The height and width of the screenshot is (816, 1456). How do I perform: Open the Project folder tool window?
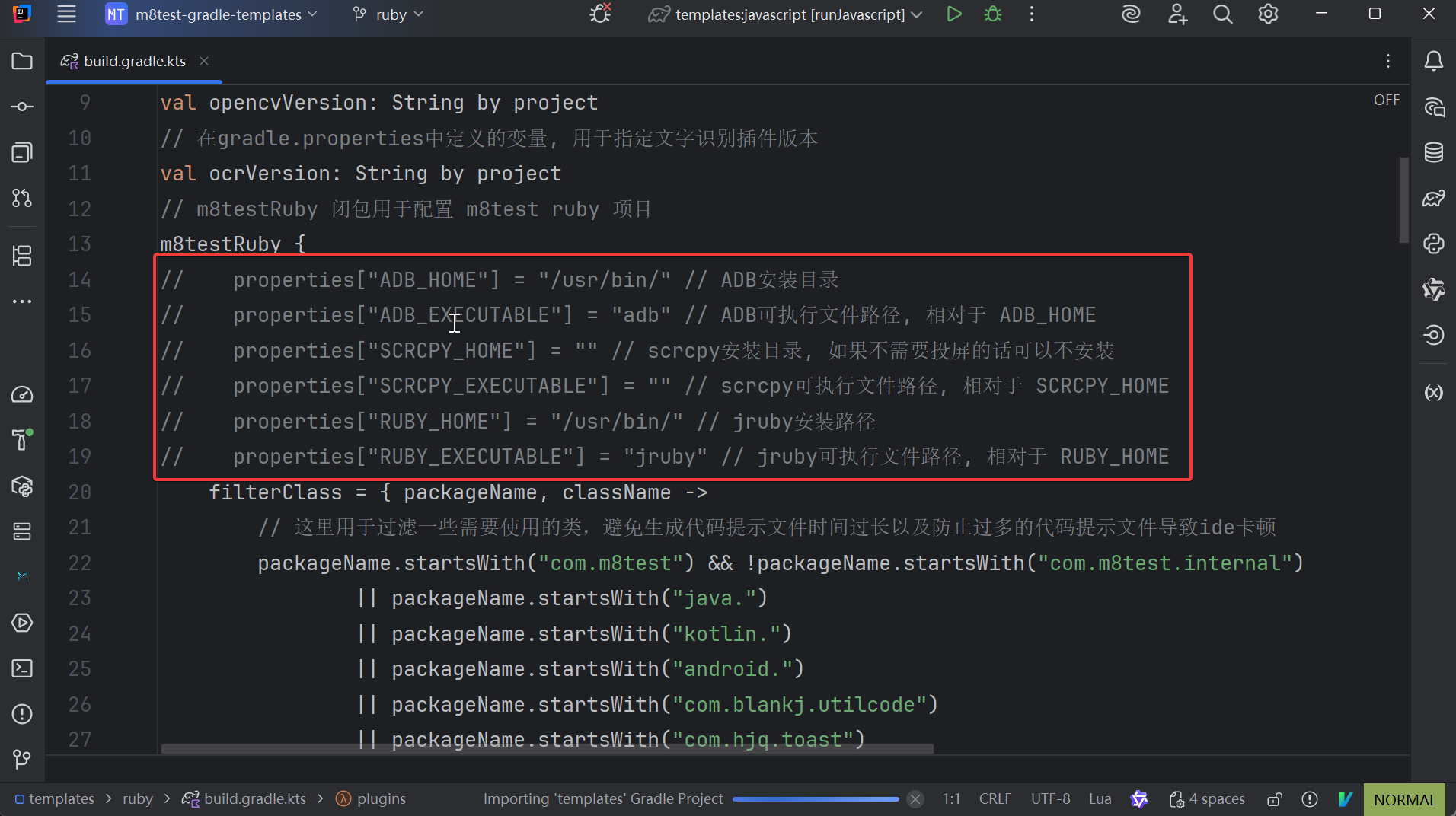click(22, 61)
